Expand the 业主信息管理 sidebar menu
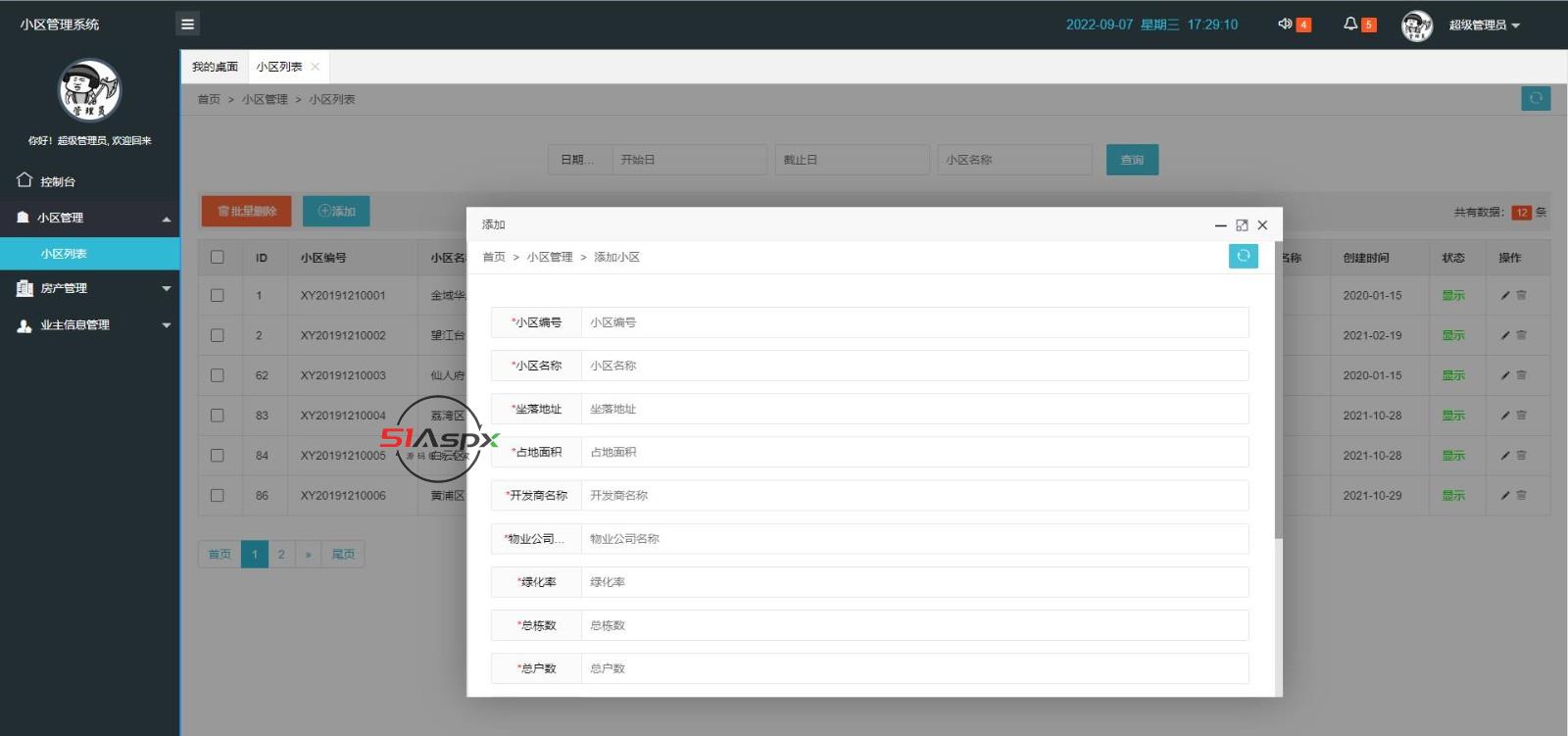Screen dimensions: 1568x736 (x=89, y=324)
